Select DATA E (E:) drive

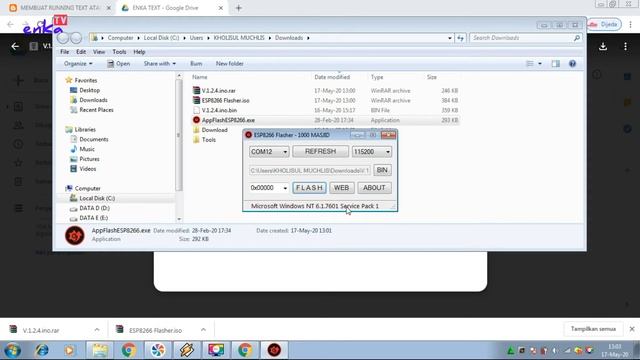coord(93,218)
